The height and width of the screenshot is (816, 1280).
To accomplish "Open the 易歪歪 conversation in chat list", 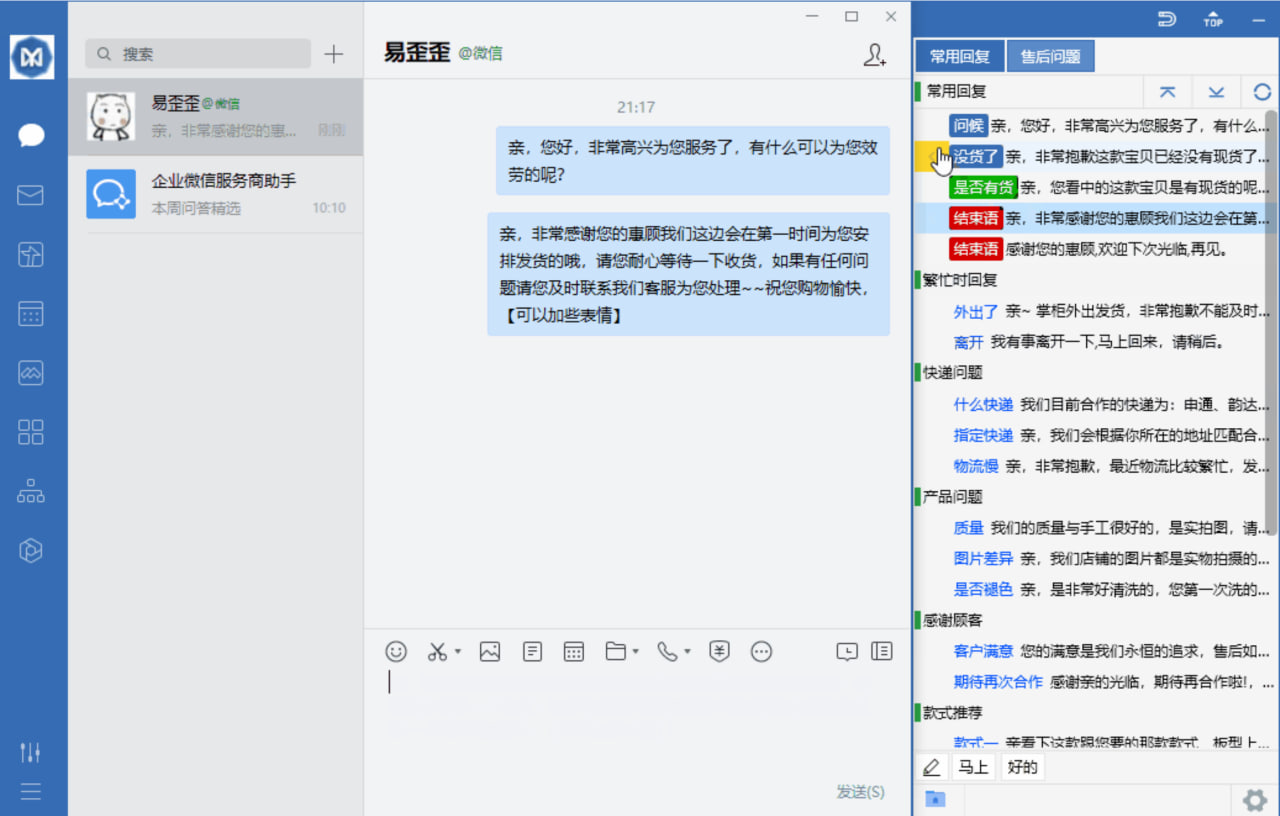I will click(x=215, y=117).
